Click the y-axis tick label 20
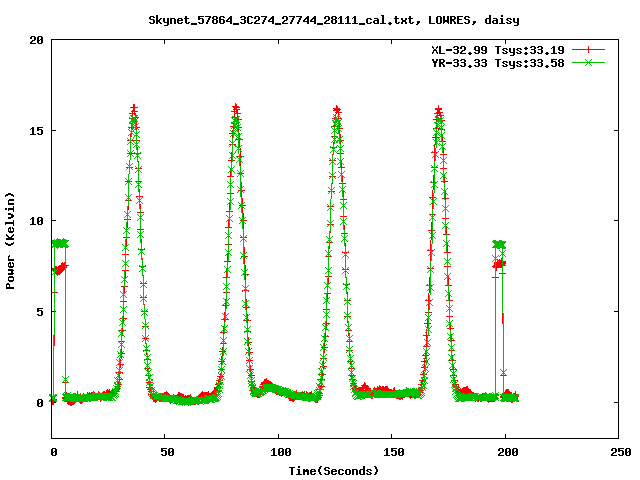640x480 pixels. pos(37,41)
